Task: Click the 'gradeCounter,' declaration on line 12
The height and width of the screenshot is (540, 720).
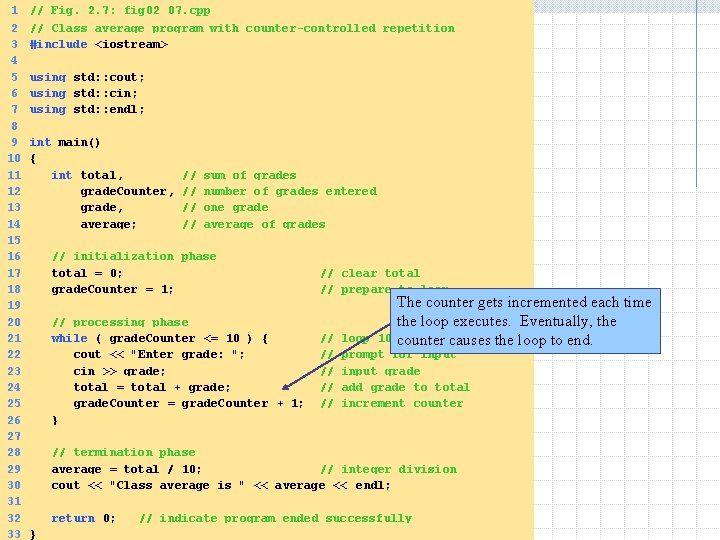Action: pos(127,191)
